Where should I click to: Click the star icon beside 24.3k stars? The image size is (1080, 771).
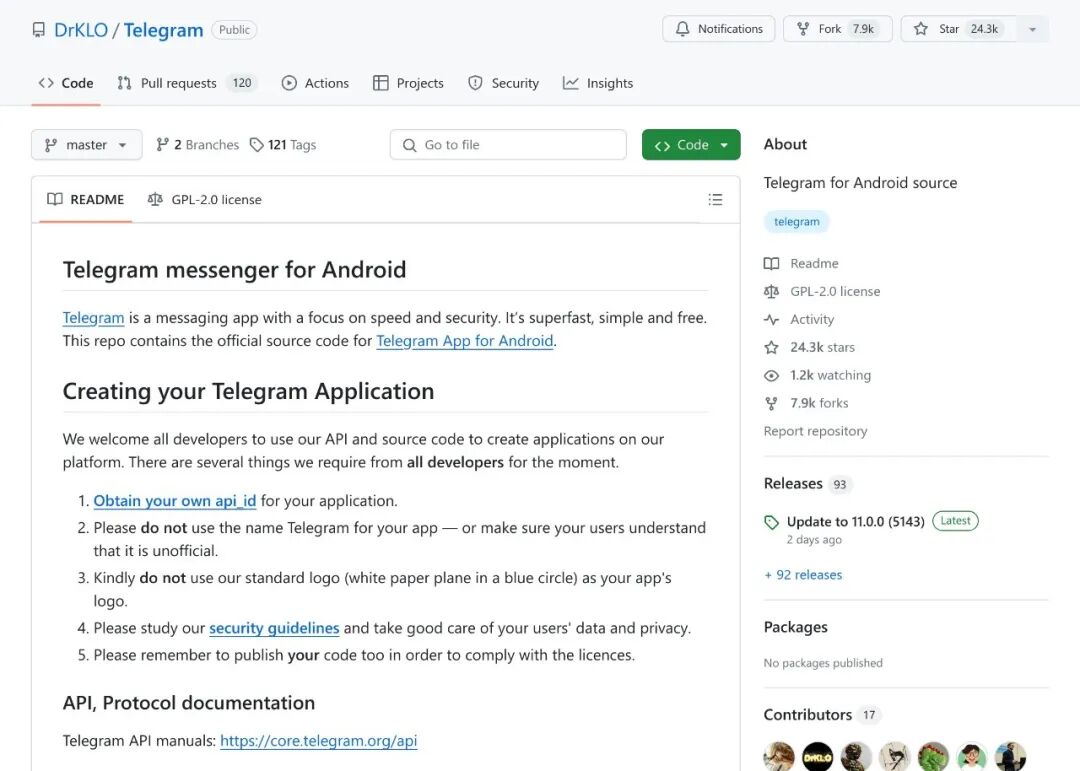coord(771,347)
